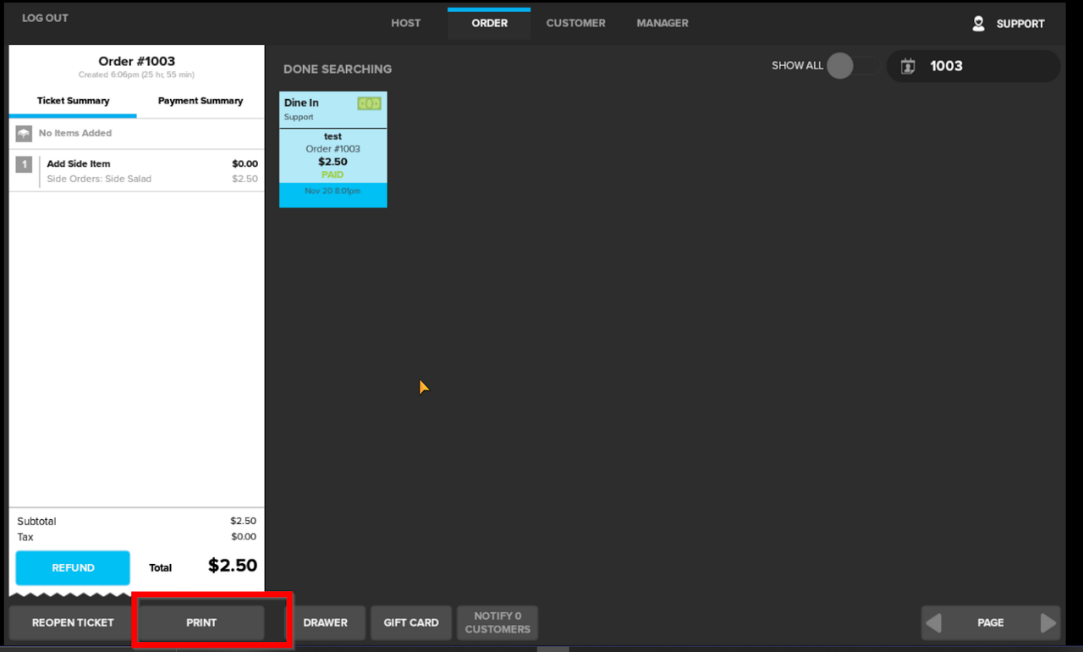Screen dimensions: 1083x652
Task: Go to previous page with left arrow
Action: (x=933, y=623)
